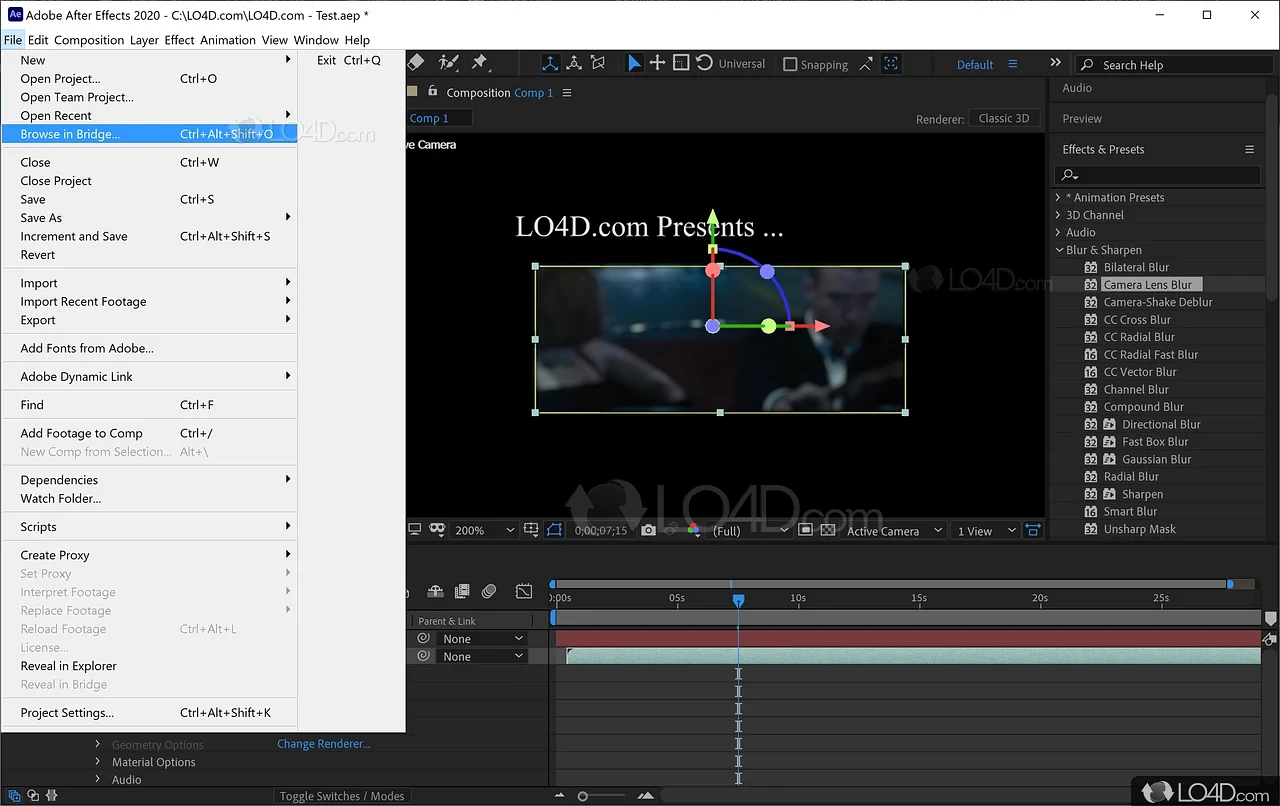Image resolution: width=1280 pixels, height=806 pixels.
Task: Click the Motion Blur enable icon
Action: 489,592
